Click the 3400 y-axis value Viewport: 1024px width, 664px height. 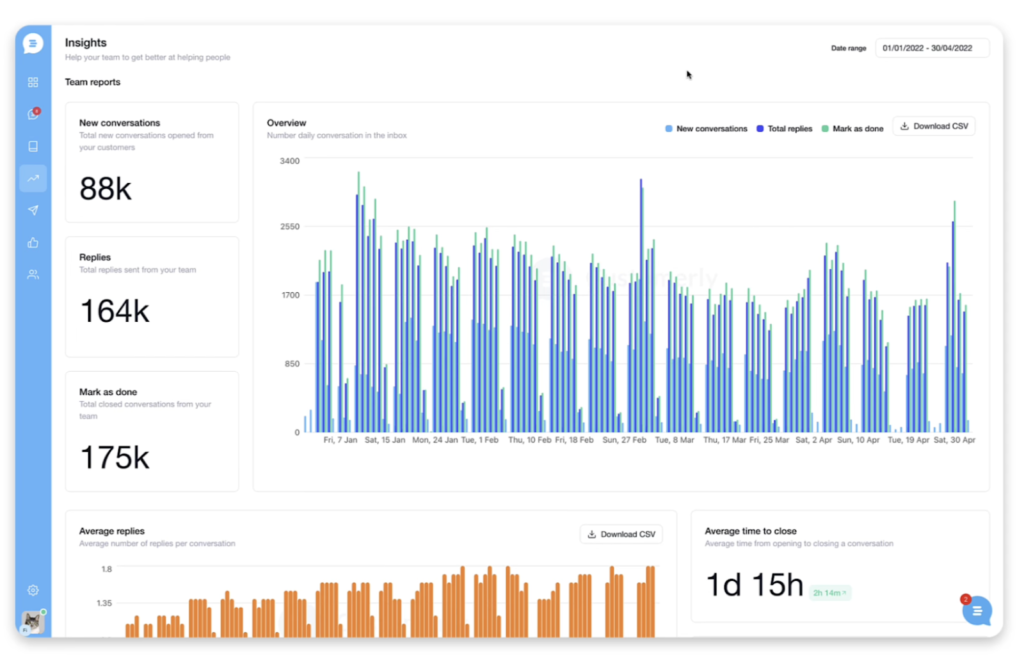click(x=289, y=161)
